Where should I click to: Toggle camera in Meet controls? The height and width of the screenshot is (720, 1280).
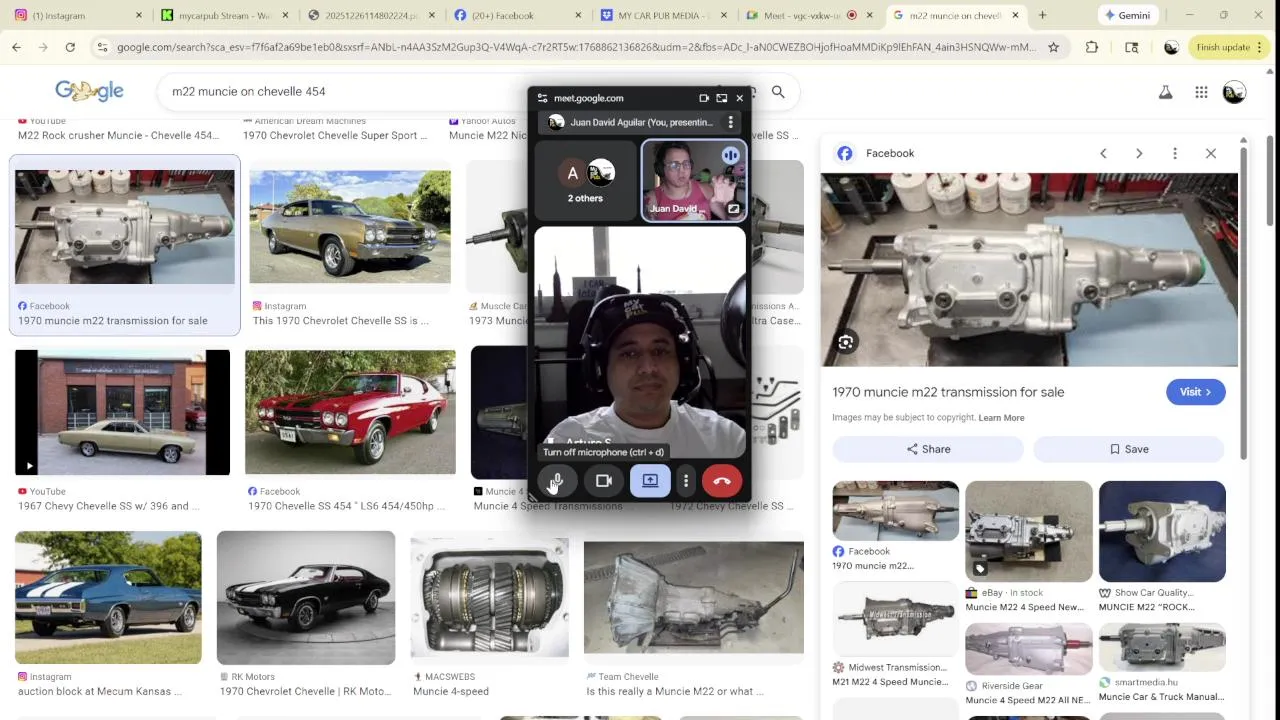click(x=603, y=481)
